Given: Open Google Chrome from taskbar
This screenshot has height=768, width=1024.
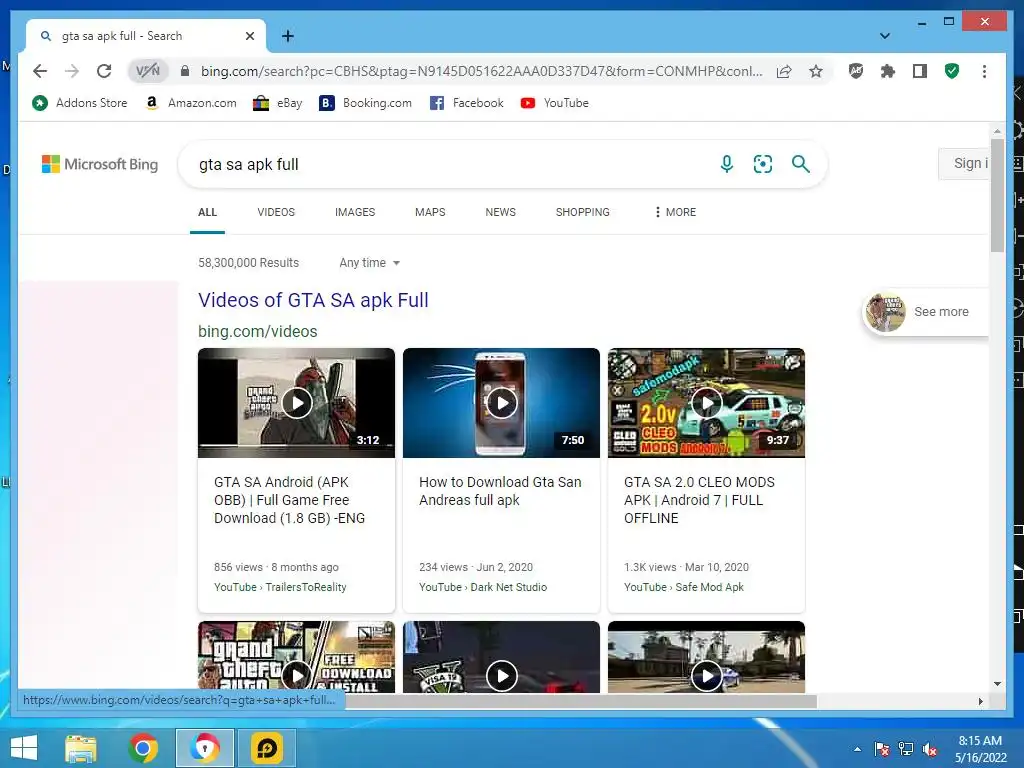Looking at the screenshot, I should pyautogui.click(x=143, y=748).
